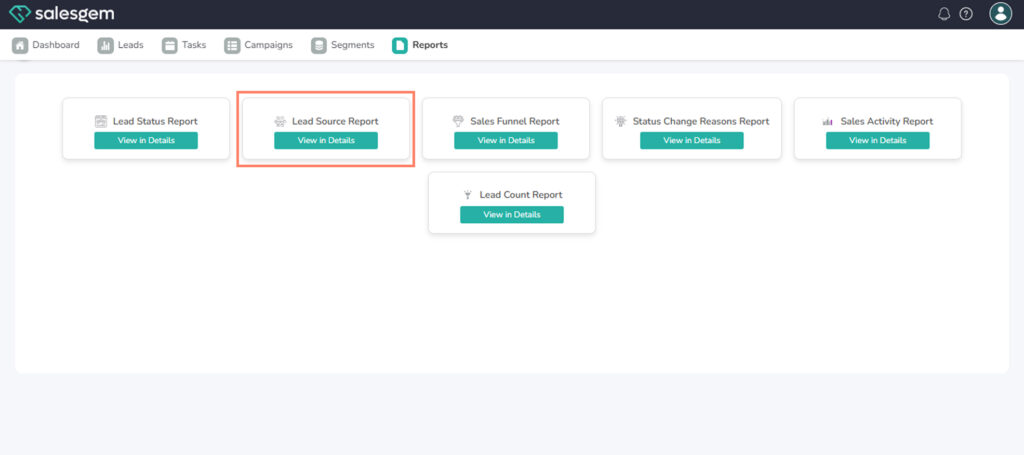This screenshot has width=1024, height=455.
Task: Open the Segments tab
Action: (352, 45)
